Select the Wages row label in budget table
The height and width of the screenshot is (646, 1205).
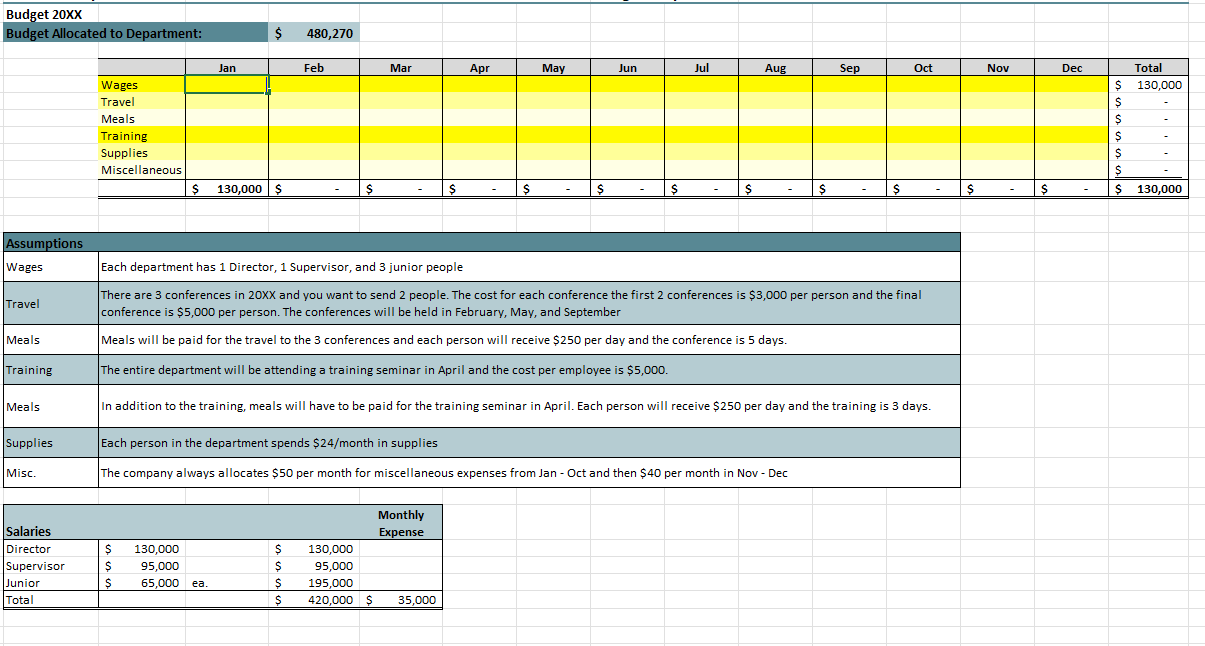click(141, 85)
